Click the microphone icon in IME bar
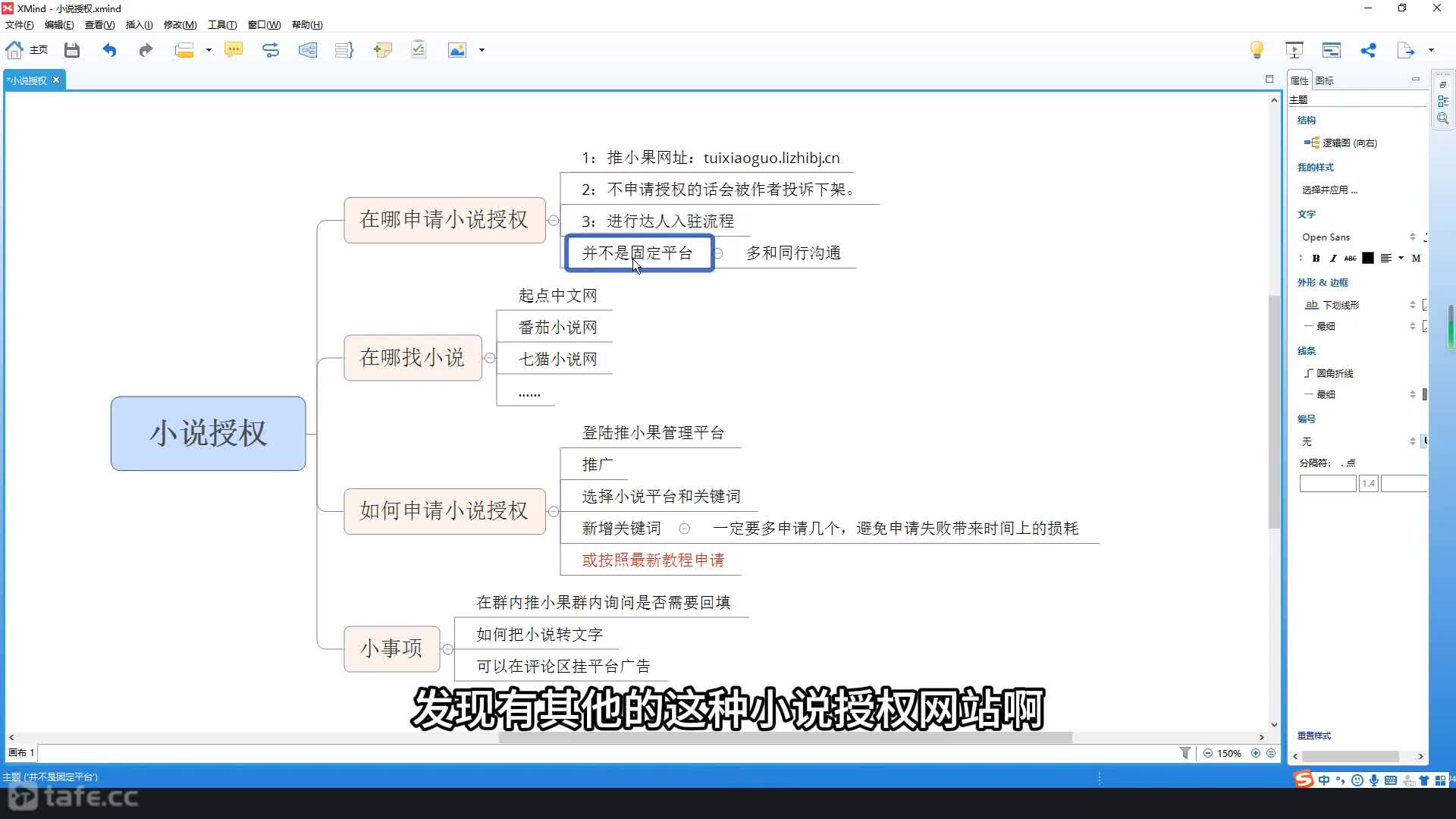This screenshot has width=1456, height=819. (x=1374, y=780)
